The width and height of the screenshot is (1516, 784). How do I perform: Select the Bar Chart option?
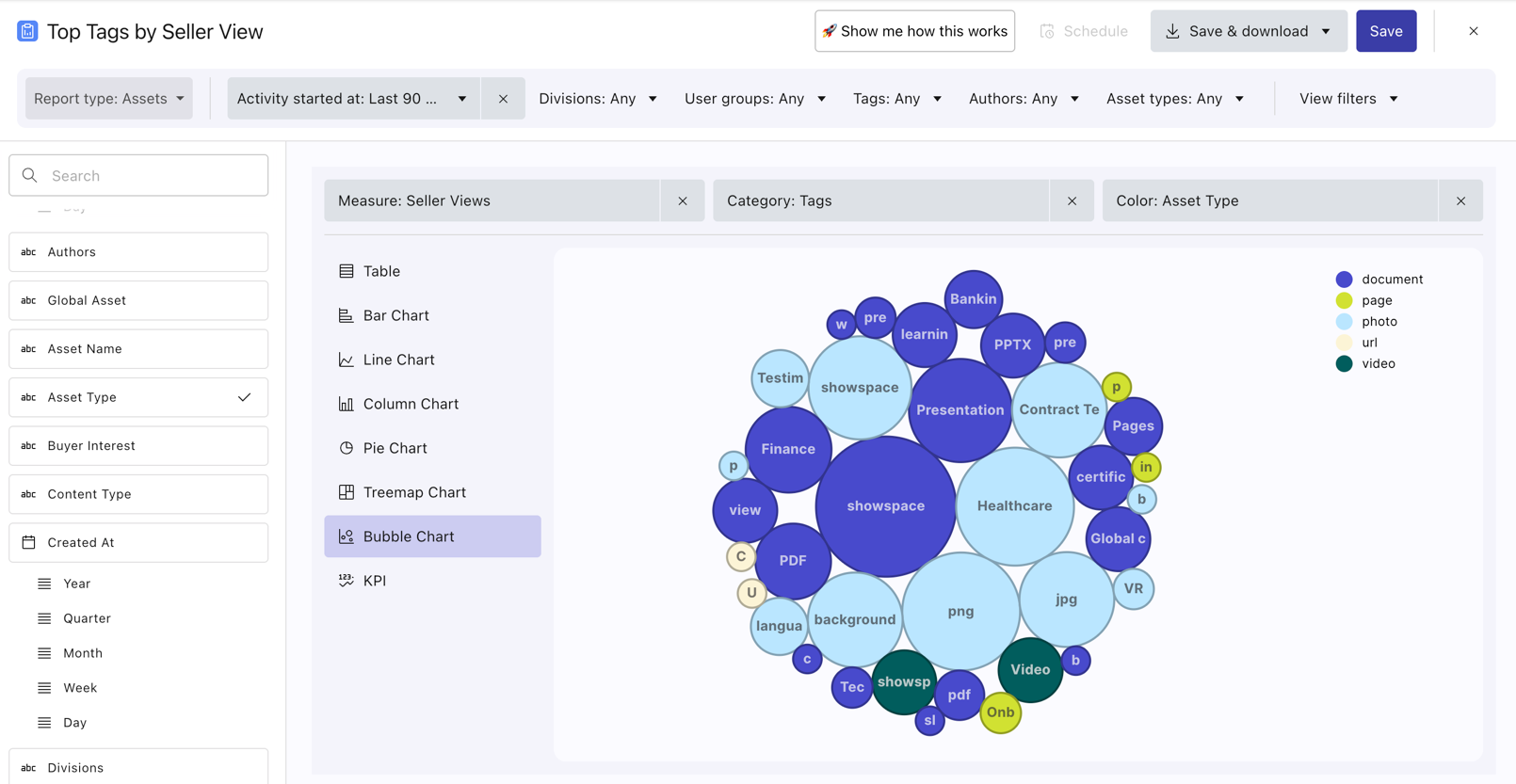[x=395, y=315]
